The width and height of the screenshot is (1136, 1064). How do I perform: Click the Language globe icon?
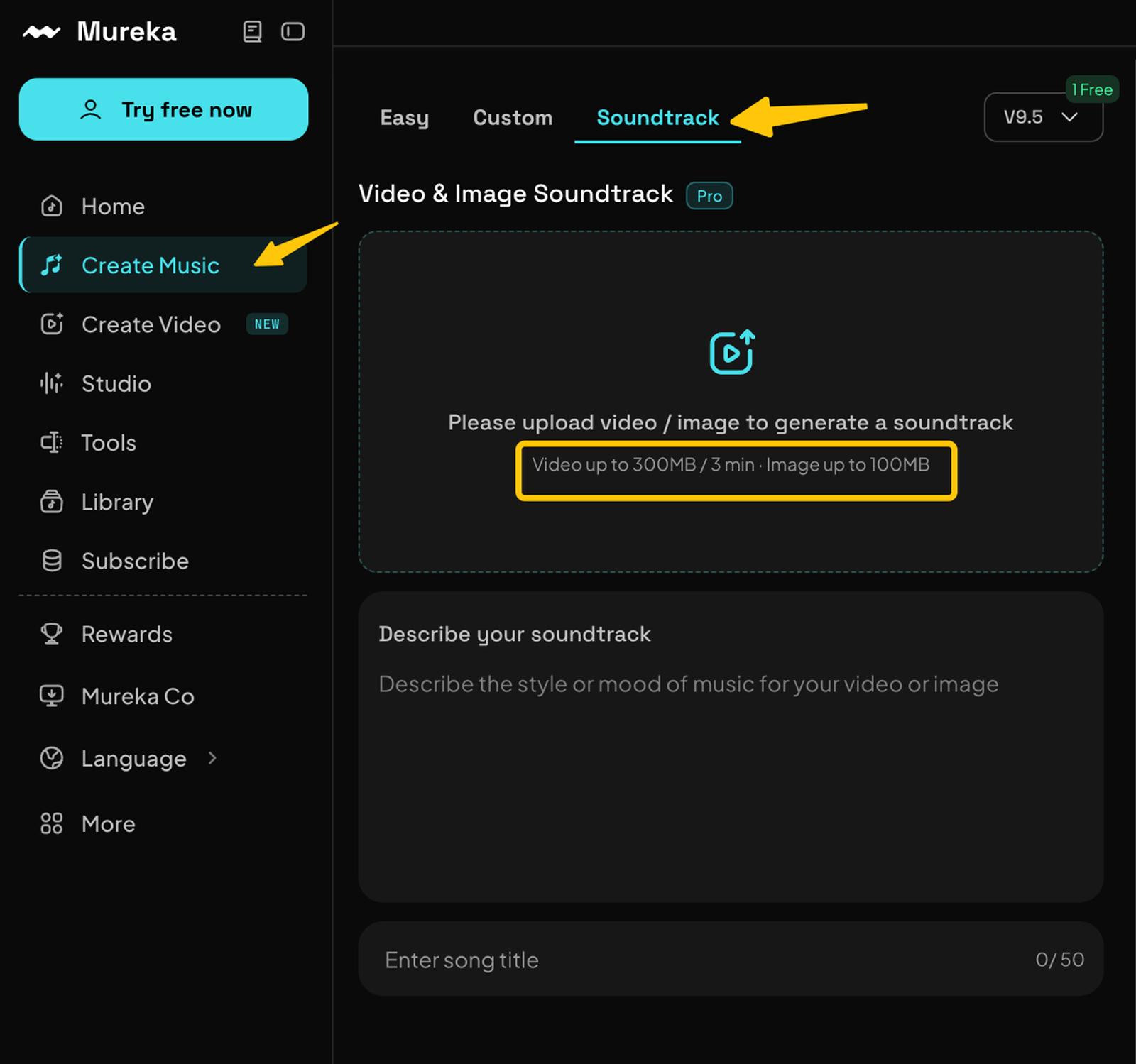51,758
